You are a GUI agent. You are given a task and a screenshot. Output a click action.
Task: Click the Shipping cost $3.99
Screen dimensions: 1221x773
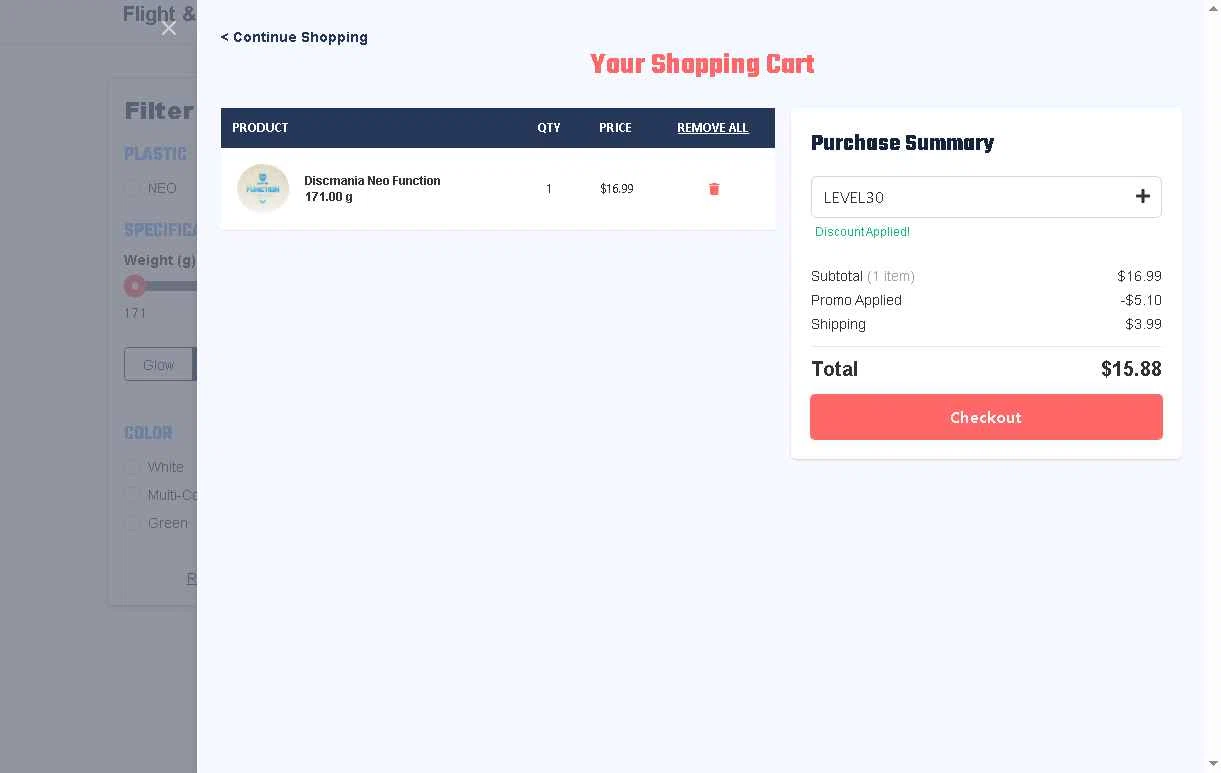(1143, 324)
